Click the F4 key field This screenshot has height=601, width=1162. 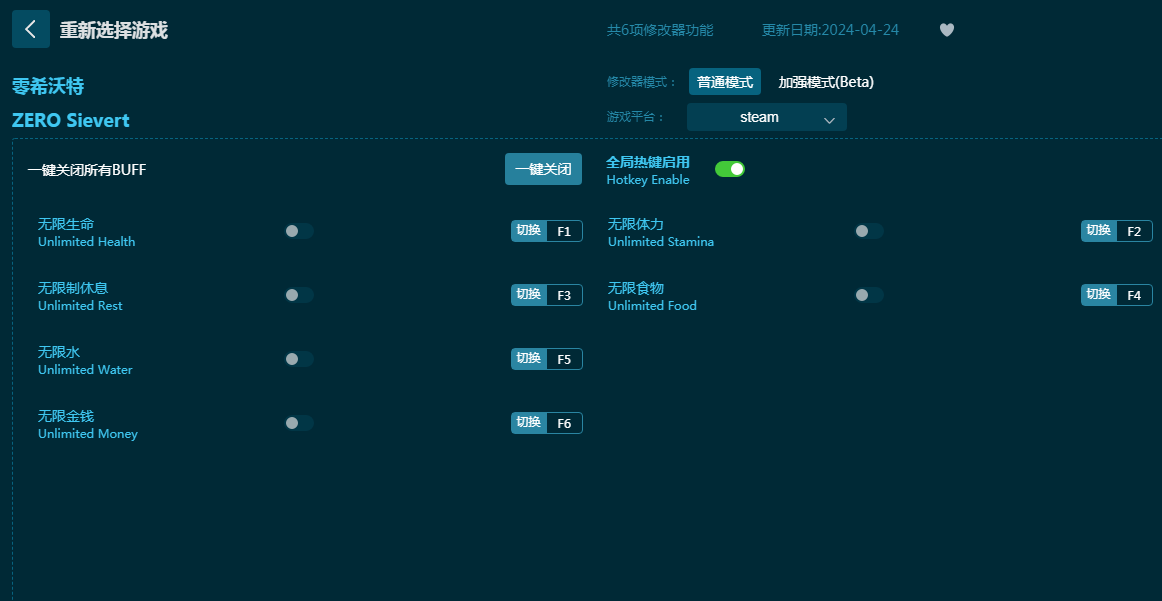pyautogui.click(x=1134, y=295)
